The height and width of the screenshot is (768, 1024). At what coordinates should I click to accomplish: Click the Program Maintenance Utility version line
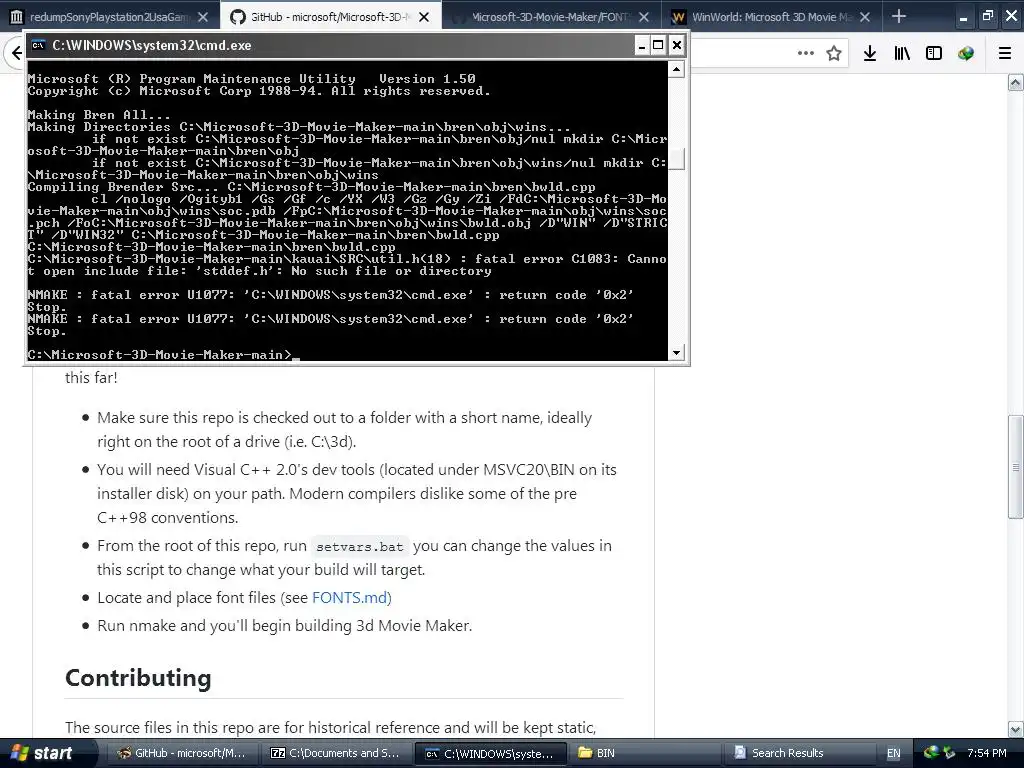(x=251, y=79)
